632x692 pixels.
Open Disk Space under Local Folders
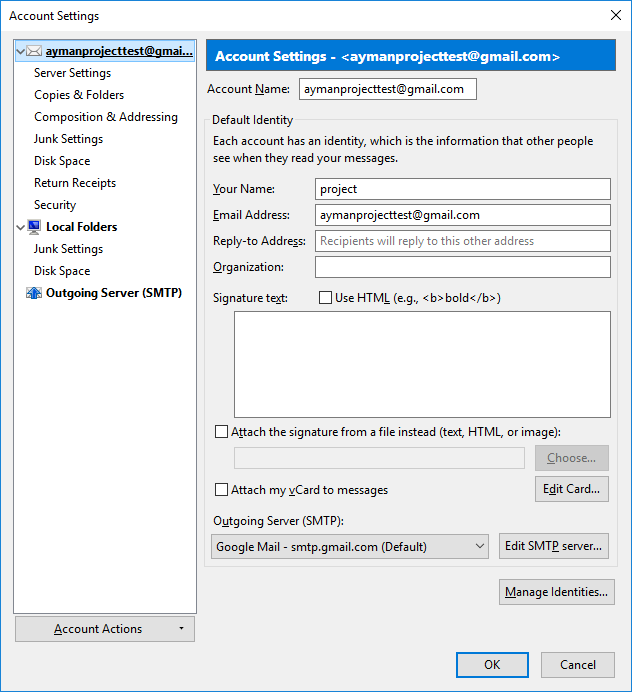(x=62, y=271)
